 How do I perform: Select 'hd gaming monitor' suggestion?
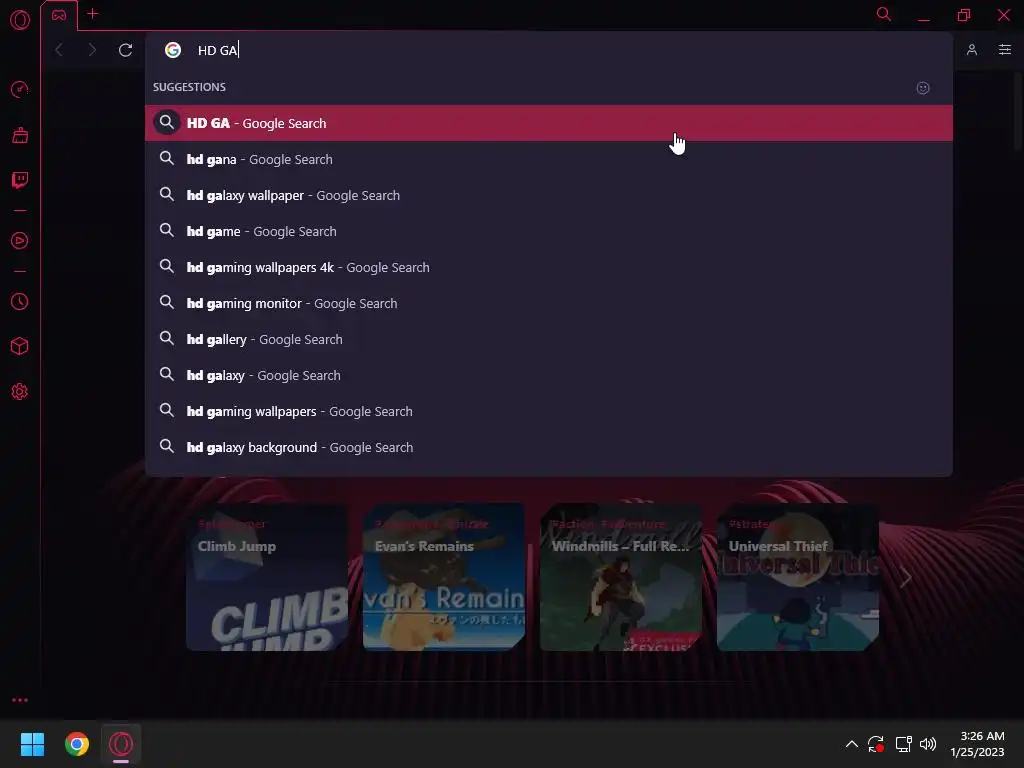coord(549,303)
